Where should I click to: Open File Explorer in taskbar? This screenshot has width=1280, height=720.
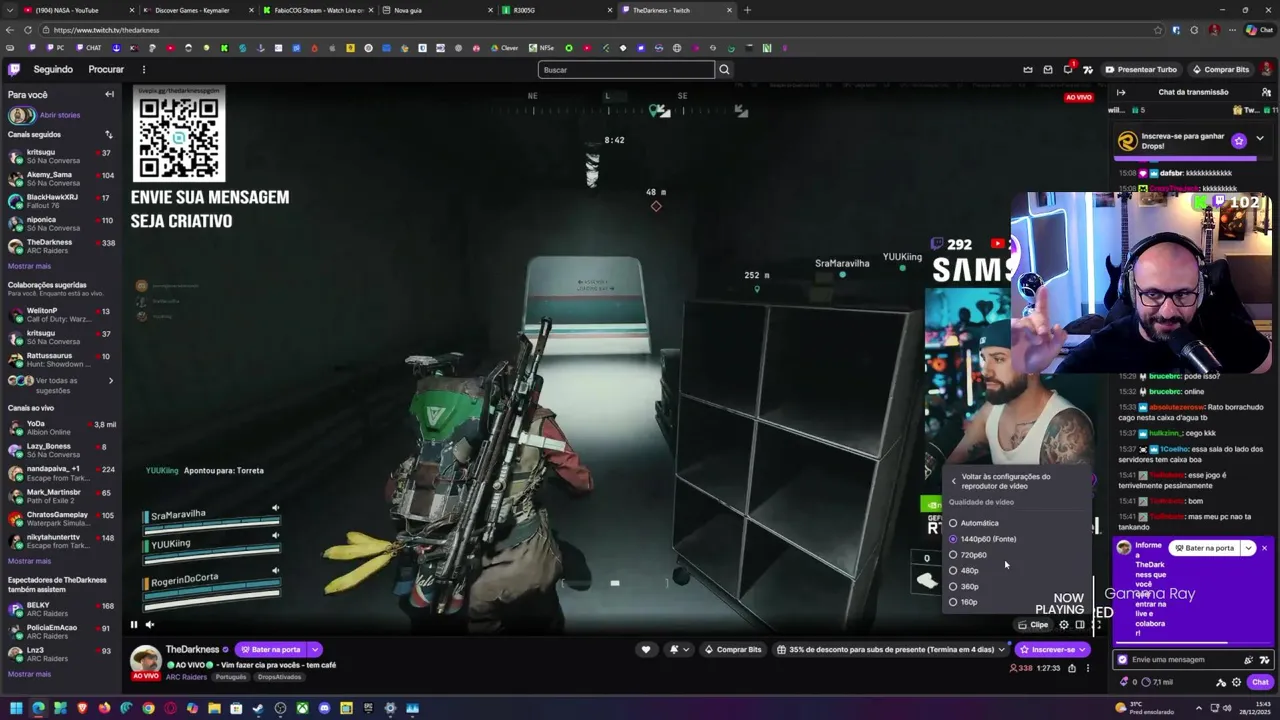coord(214,708)
